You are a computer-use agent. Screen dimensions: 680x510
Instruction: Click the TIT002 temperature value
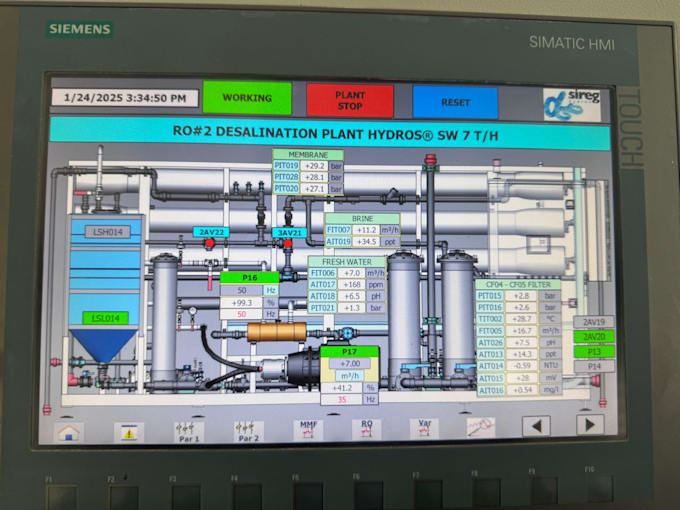[x=521, y=319]
